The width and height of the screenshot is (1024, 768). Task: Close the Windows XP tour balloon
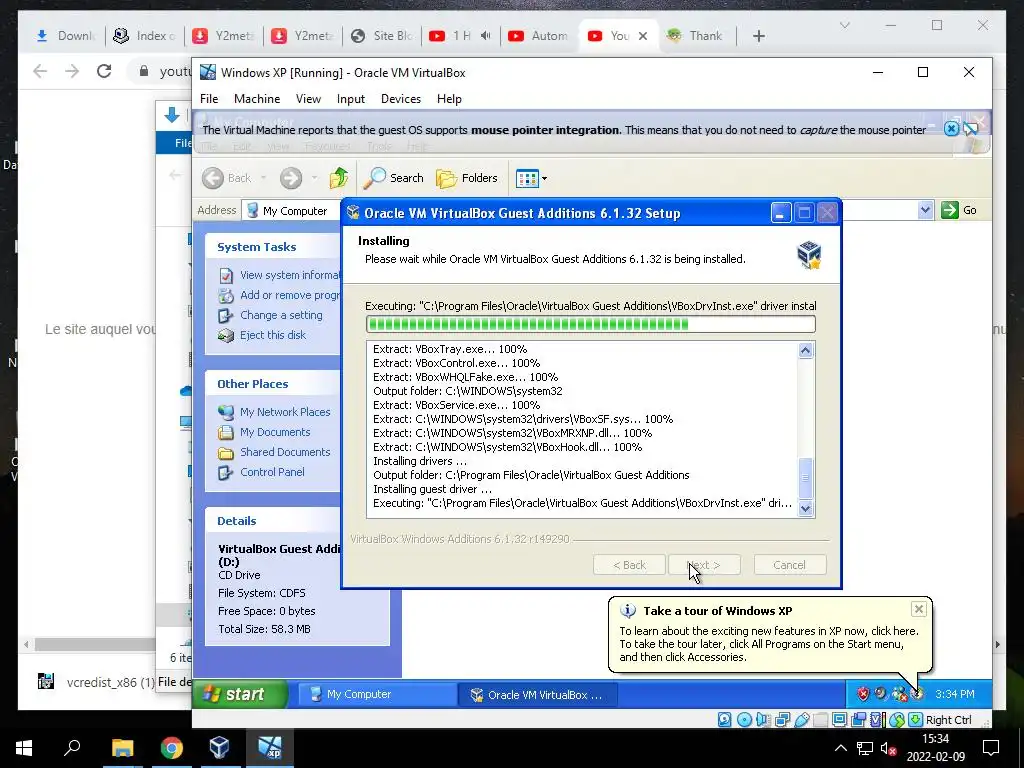click(918, 609)
